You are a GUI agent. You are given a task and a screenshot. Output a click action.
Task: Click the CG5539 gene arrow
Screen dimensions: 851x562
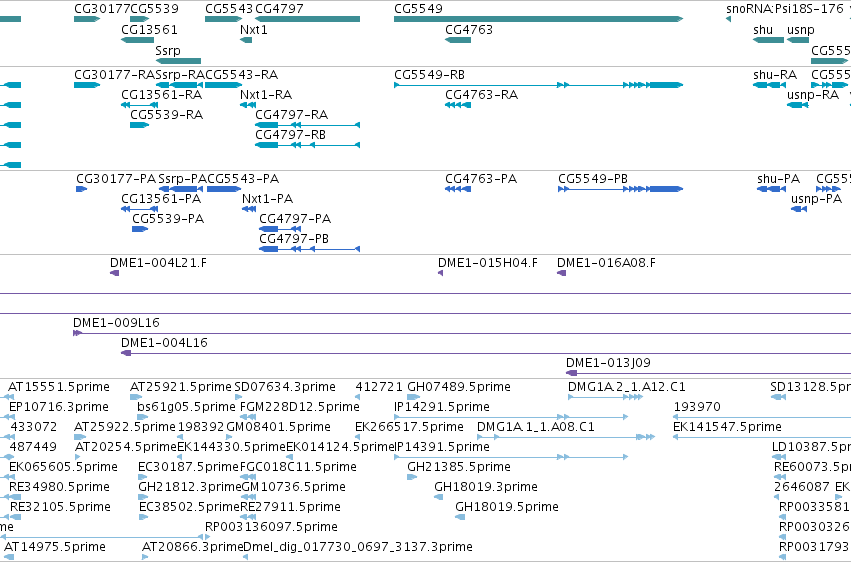139,19
